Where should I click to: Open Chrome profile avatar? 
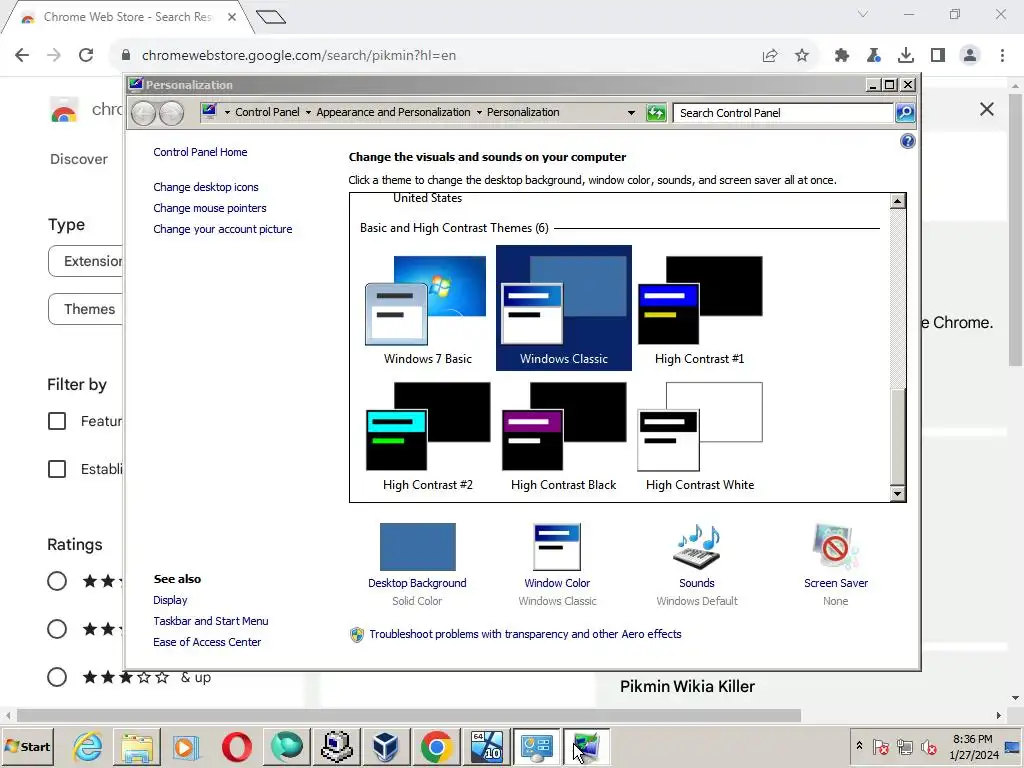(970, 56)
